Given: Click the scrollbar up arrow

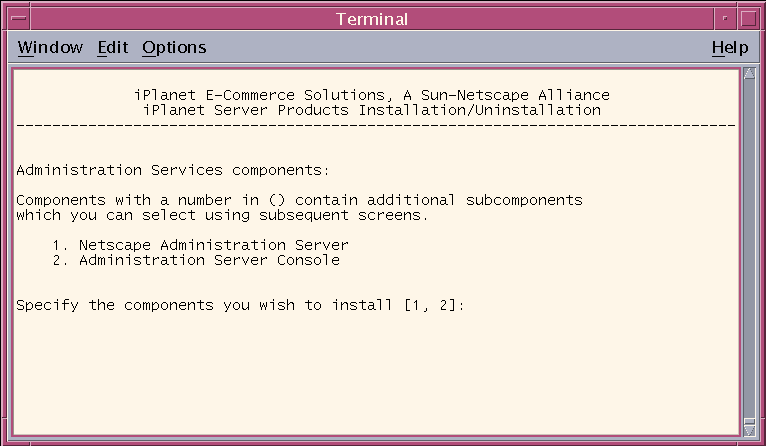Looking at the screenshot, I should tap(749, 74).
